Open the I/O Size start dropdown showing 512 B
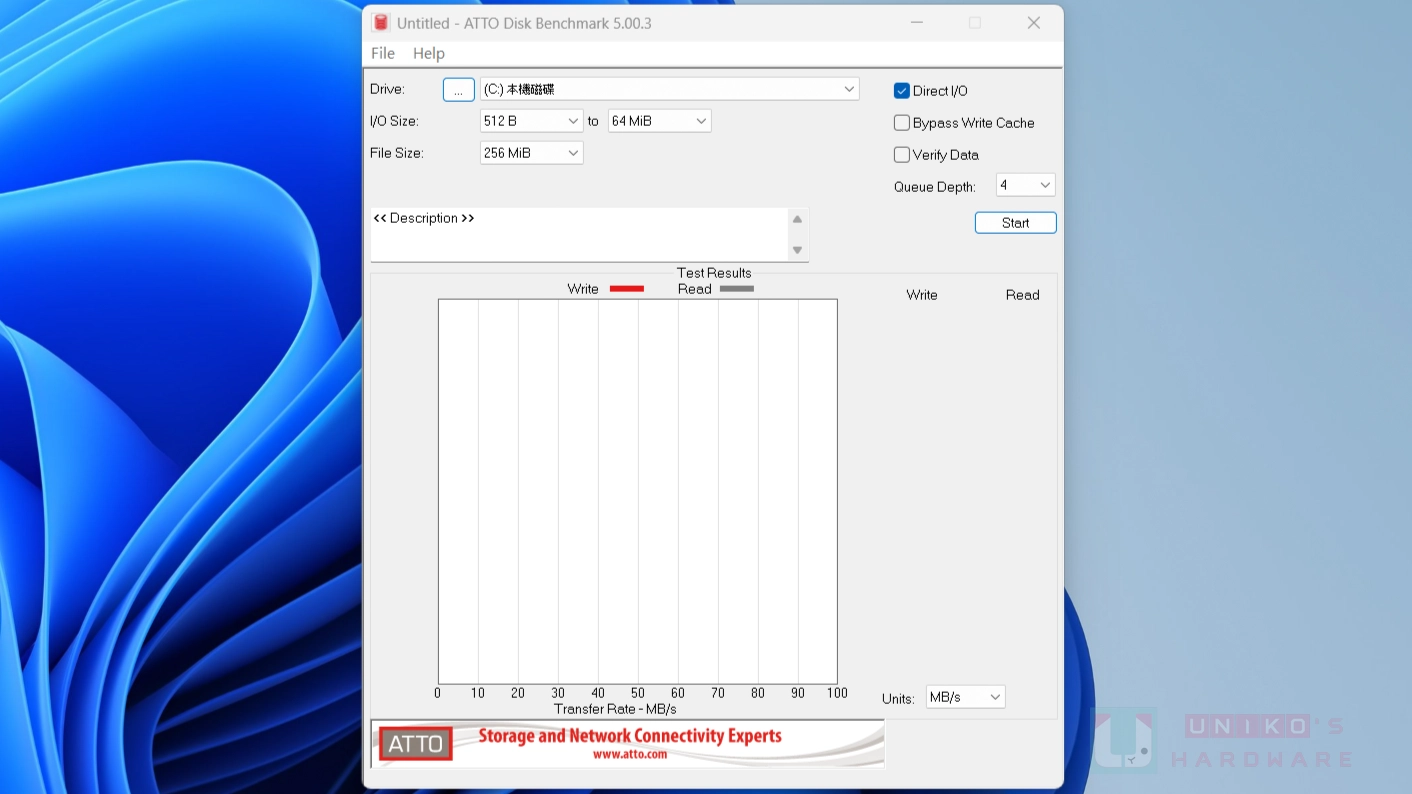This screenshot has width=1412, height=794. [531, 121]
